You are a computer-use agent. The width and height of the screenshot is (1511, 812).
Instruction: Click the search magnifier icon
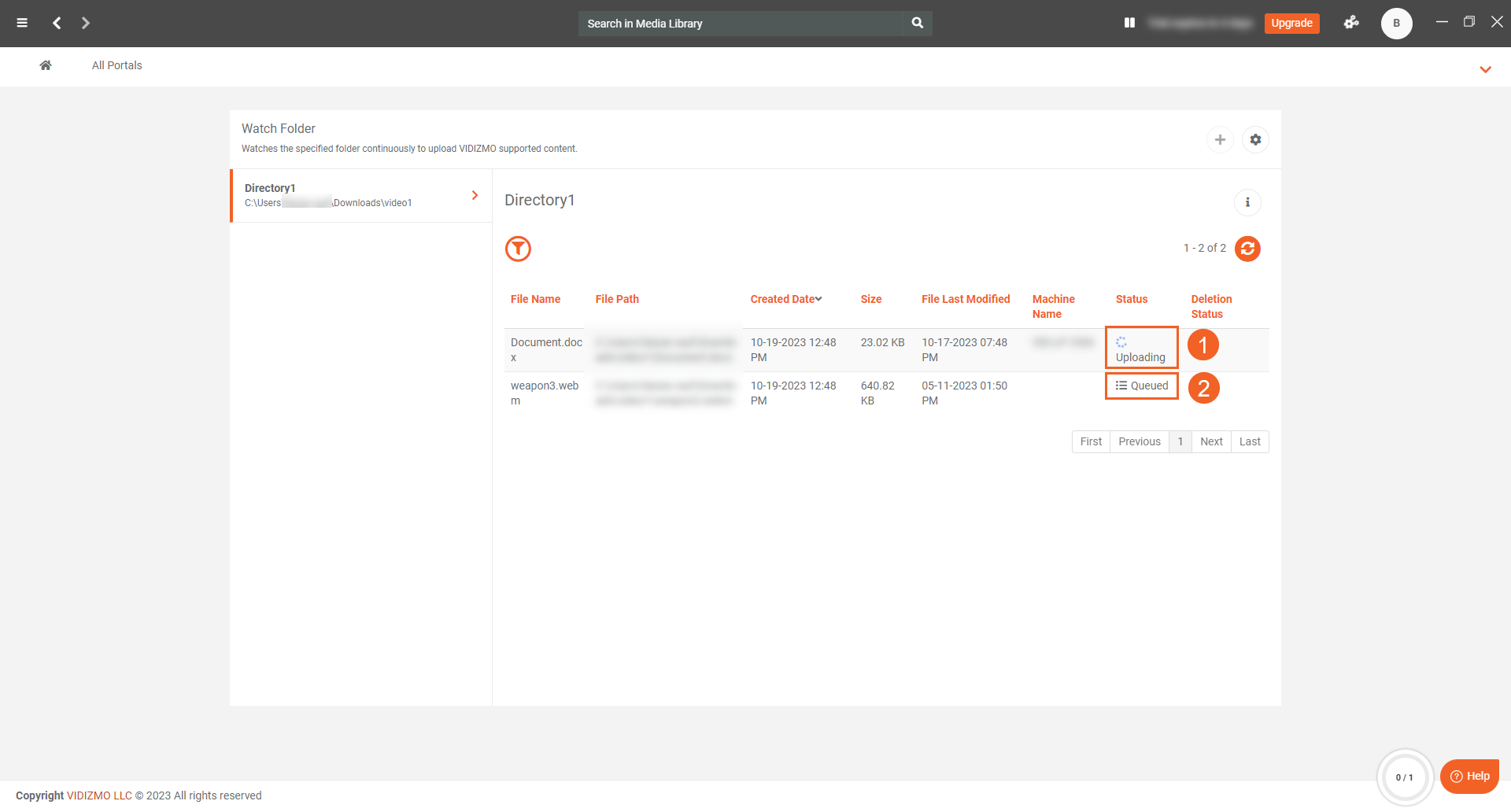[917, 23]
